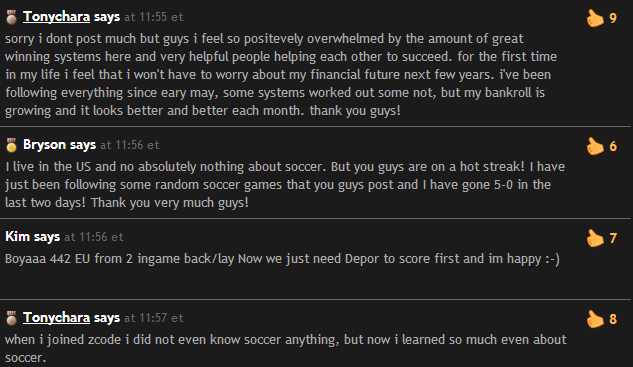The image size is (633, 367).
Task: Click the 11:57 et timestamp on the last comment
Action: [x=154, y=318]
